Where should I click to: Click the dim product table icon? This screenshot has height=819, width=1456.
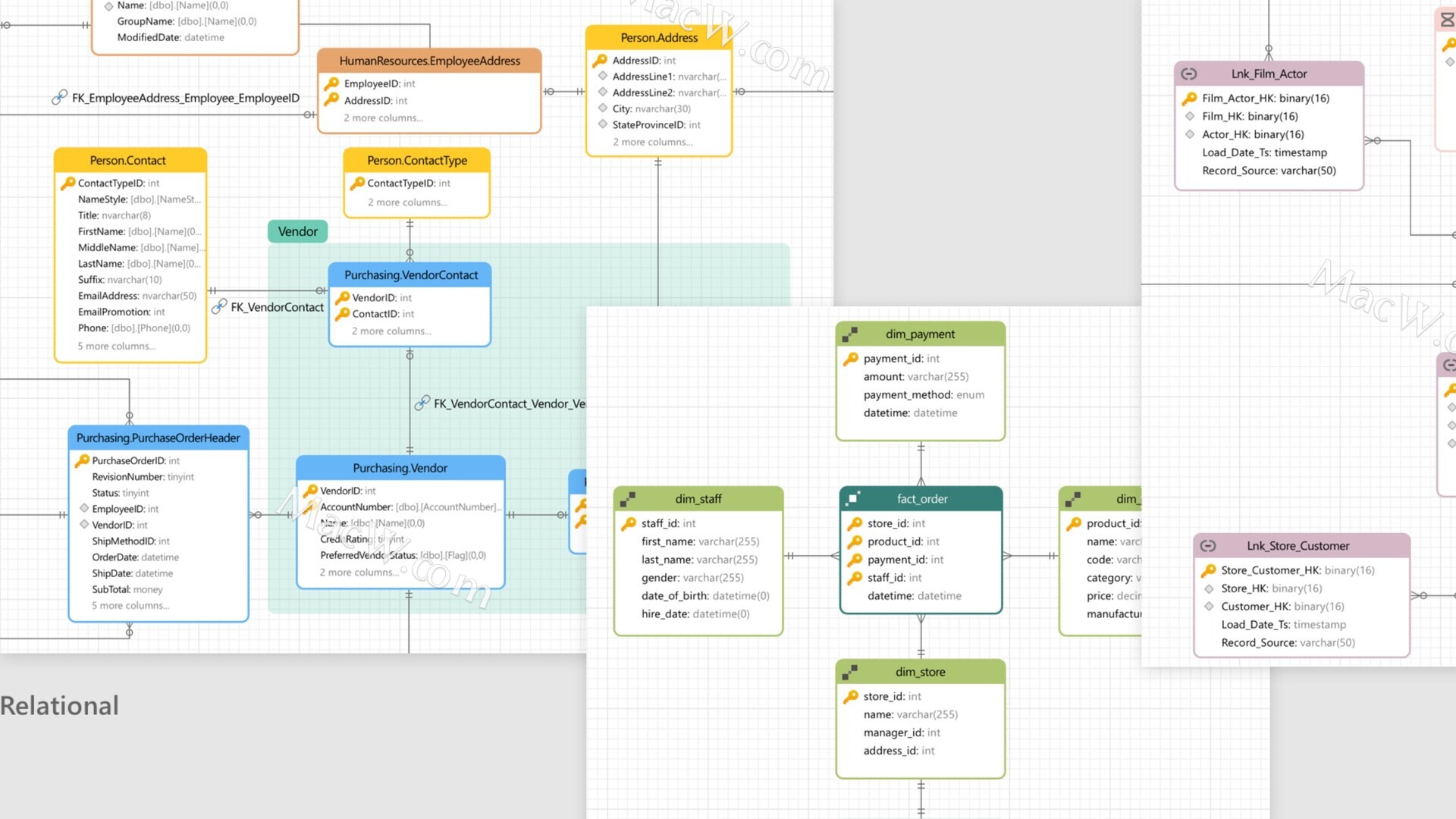click(x=1073, y=499)
